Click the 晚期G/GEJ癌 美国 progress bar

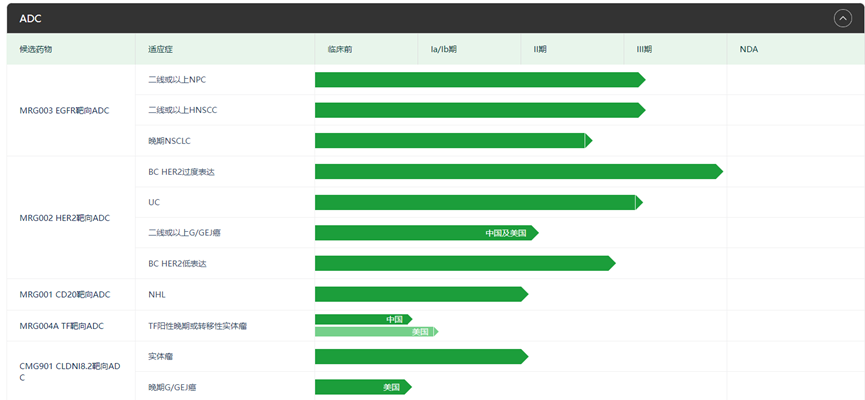pos(361,387)
